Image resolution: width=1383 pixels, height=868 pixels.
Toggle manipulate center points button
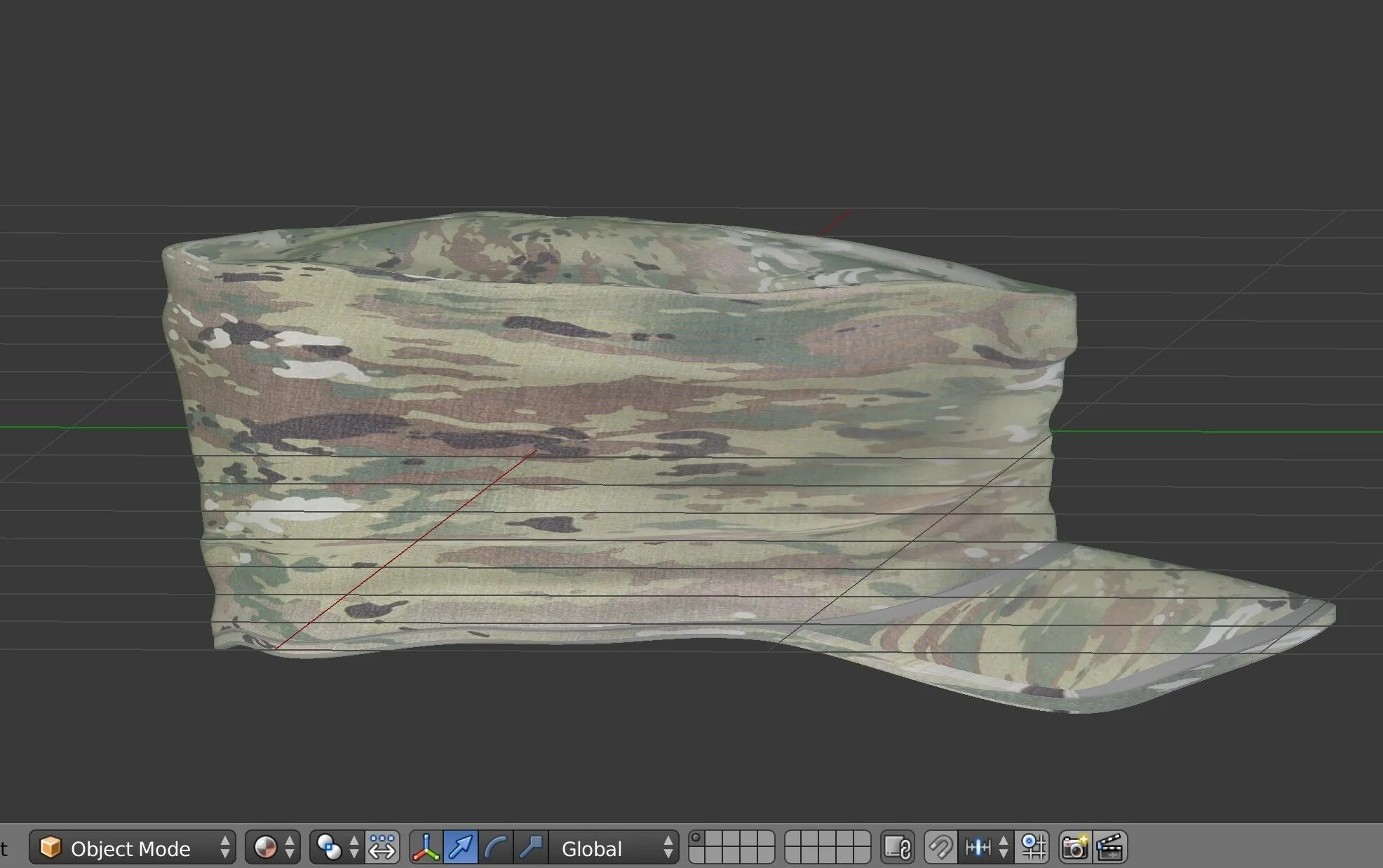382,848
